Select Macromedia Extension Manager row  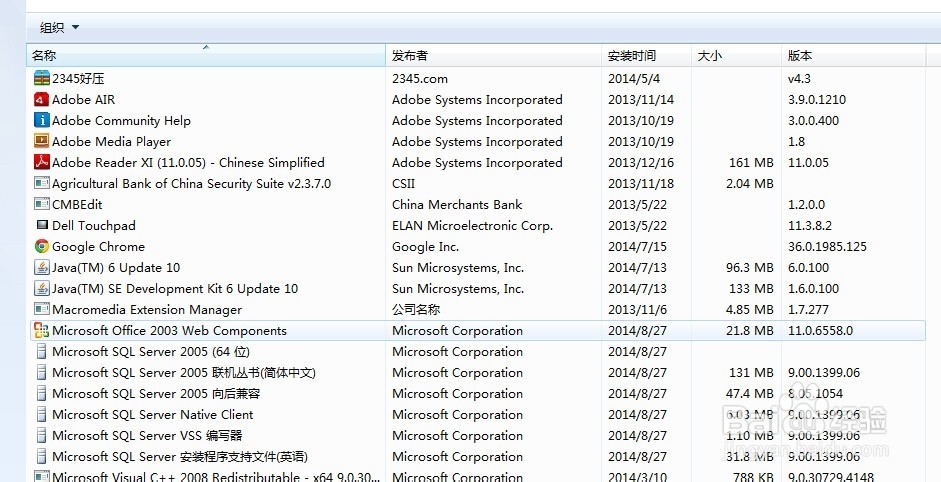pyautogui.click(x=146, y=310)
